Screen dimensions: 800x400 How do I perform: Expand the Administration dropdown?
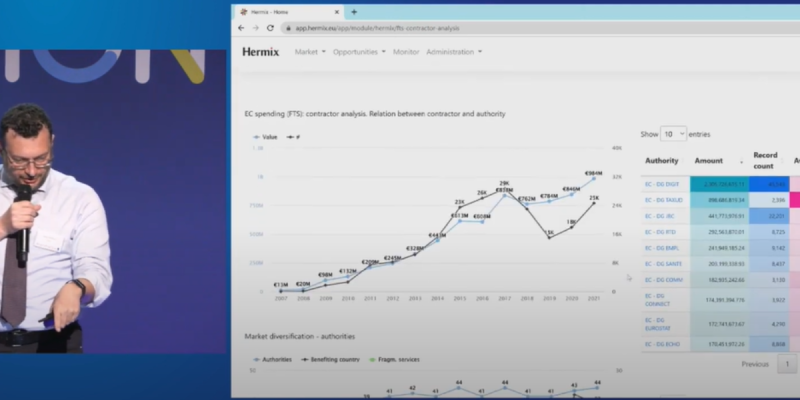click(454, 52)
